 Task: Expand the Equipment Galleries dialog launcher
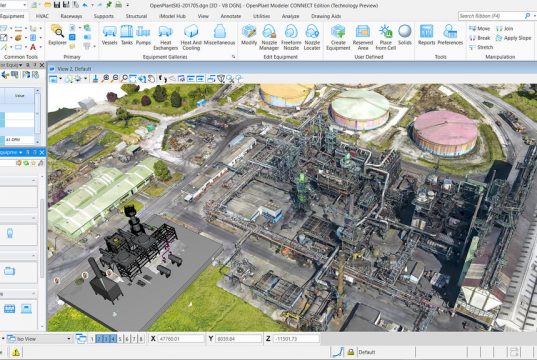(234, 57)
